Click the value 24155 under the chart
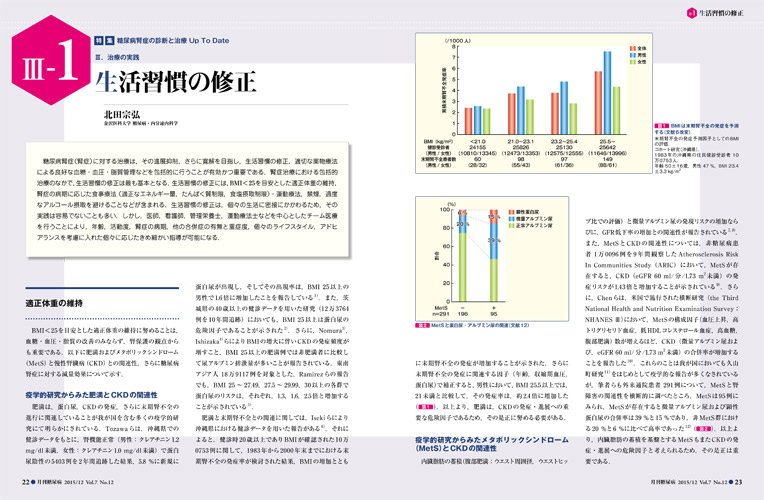The height and width of the screenshot is (500, 764). pos(477,147)
